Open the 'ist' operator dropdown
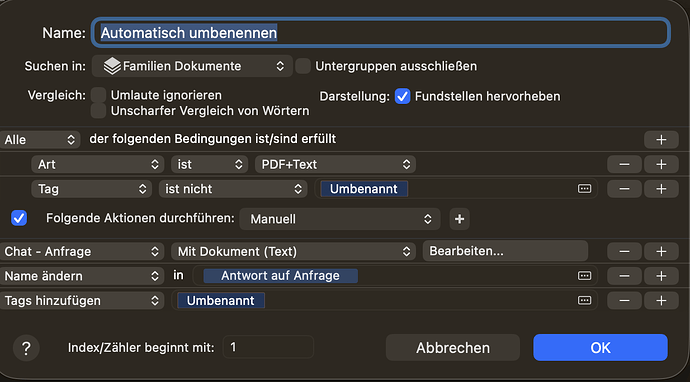 point(209,164)
